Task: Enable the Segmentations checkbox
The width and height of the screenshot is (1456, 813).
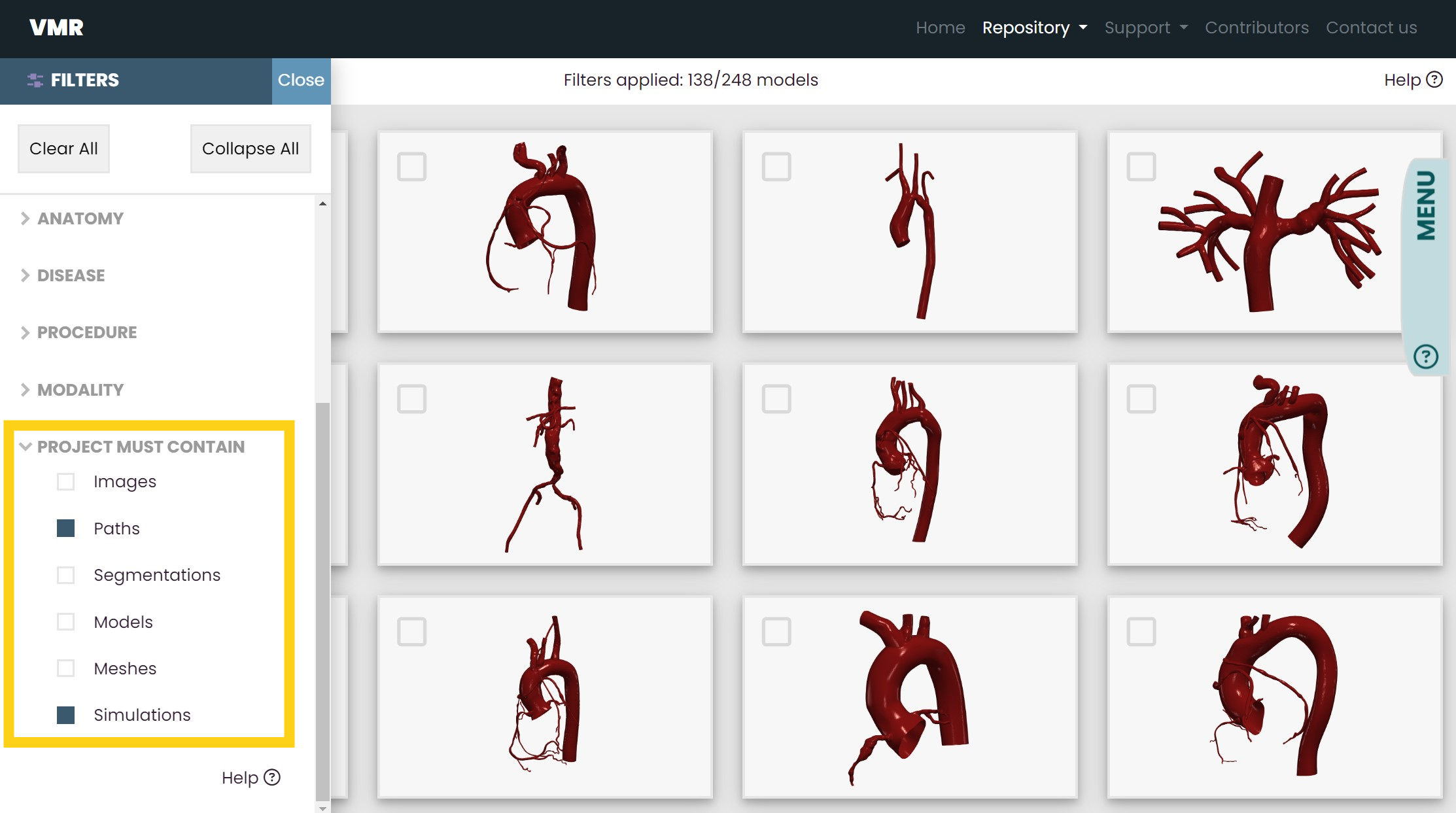Action: click(65, 575)
